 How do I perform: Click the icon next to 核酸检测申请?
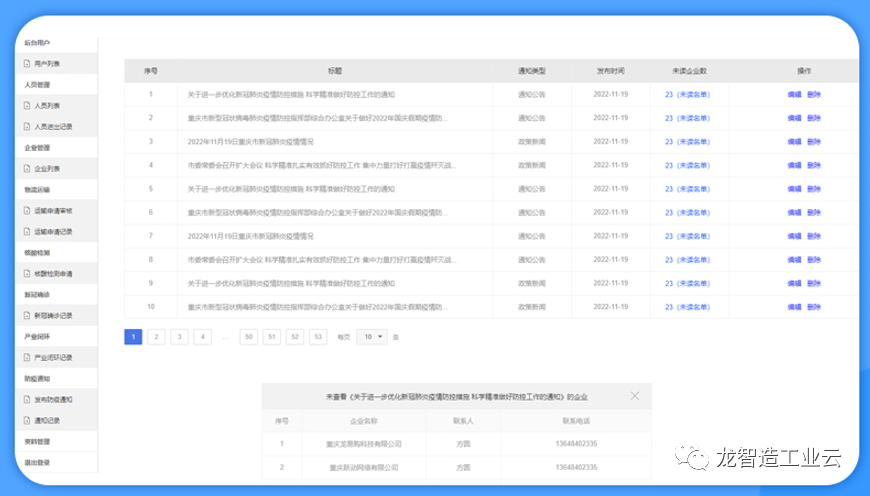click(27, 273)
